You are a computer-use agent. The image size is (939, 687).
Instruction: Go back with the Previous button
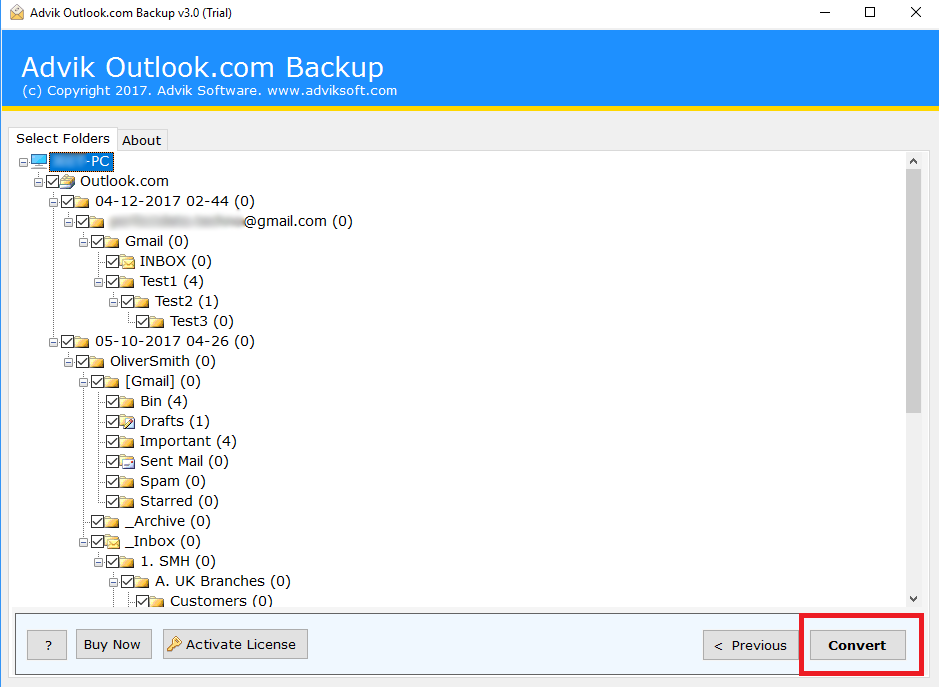pyautogui.click(x=750, y=645)
